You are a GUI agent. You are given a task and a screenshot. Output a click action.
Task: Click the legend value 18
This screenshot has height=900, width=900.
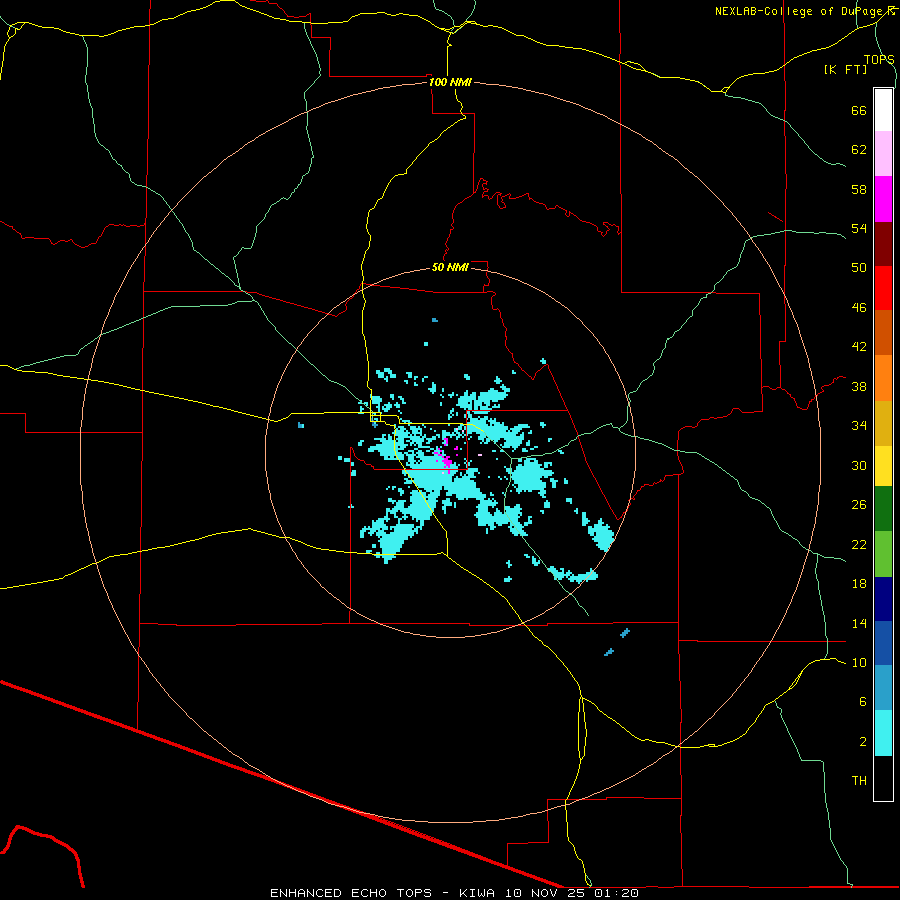[x=859, y=584]
